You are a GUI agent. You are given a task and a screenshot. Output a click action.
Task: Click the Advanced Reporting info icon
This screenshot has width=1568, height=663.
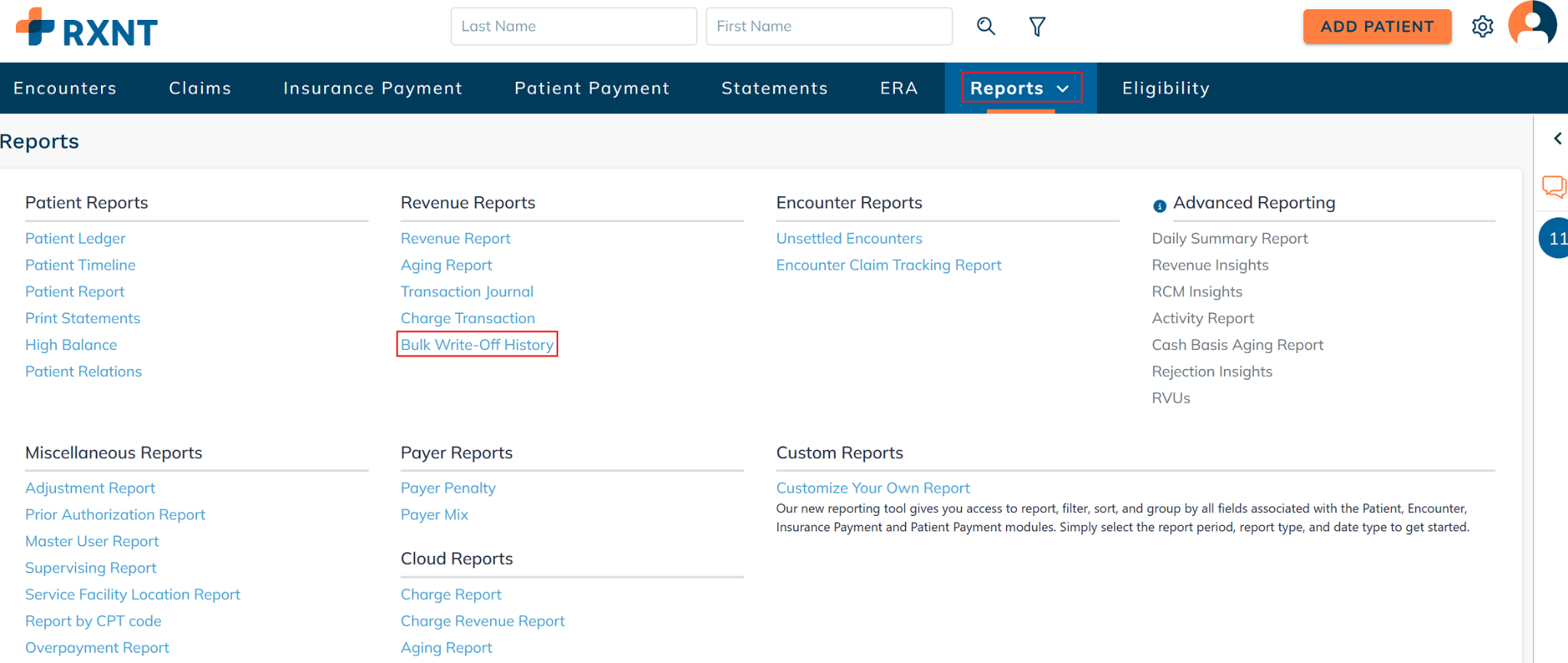click(x=1159, y=205)
